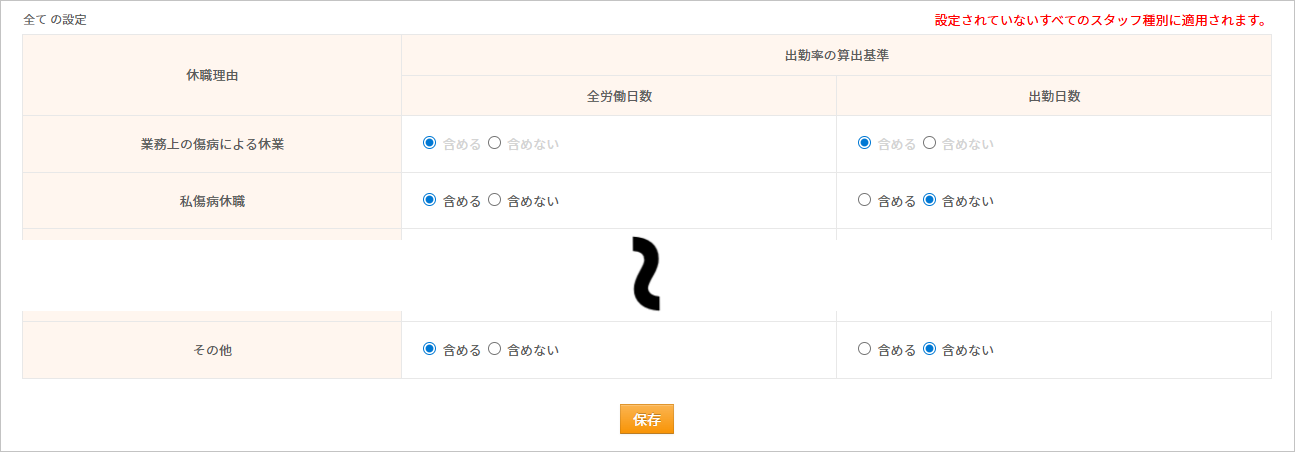1295x452 pixels.
Task: Pick 含めない for その他 under 出勤日数
Action: point(929,349)
